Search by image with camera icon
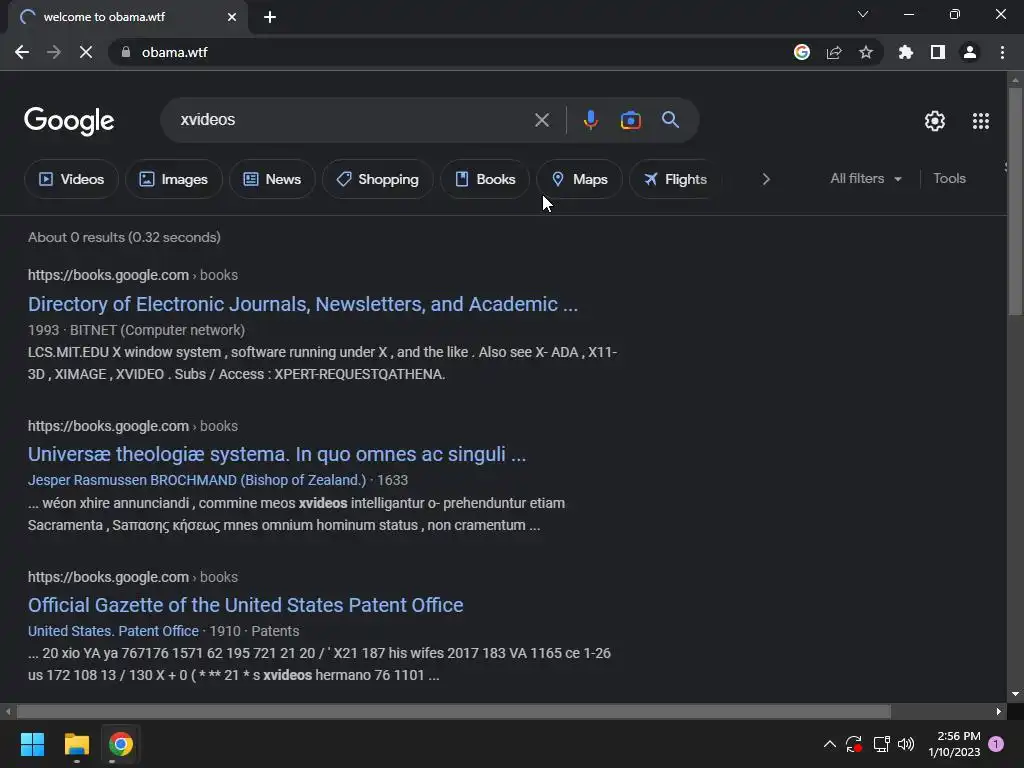 [x=631, y=120]
